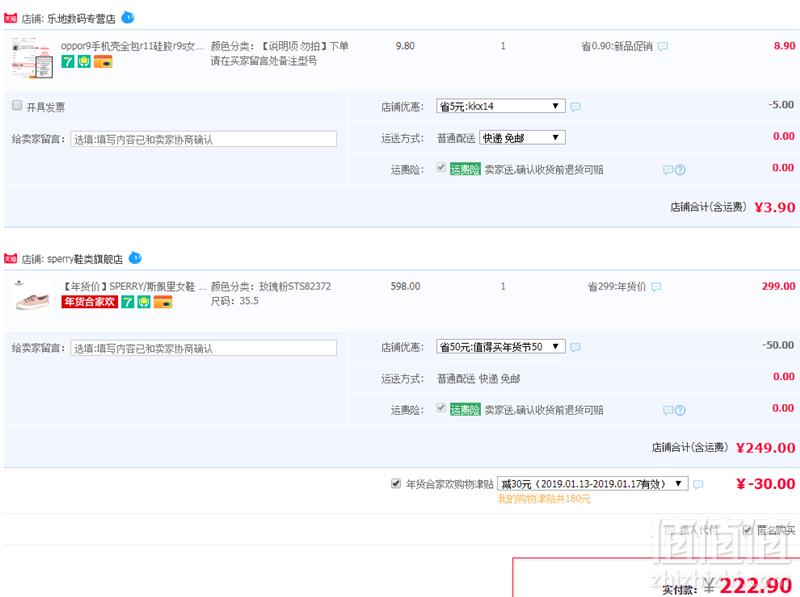Image resolution: width=800 pixels, height=597 pixels.
Task: Click Tmall logo beside 乐地数码专营店
Action: pyautogui.click(x=10, y=18)
